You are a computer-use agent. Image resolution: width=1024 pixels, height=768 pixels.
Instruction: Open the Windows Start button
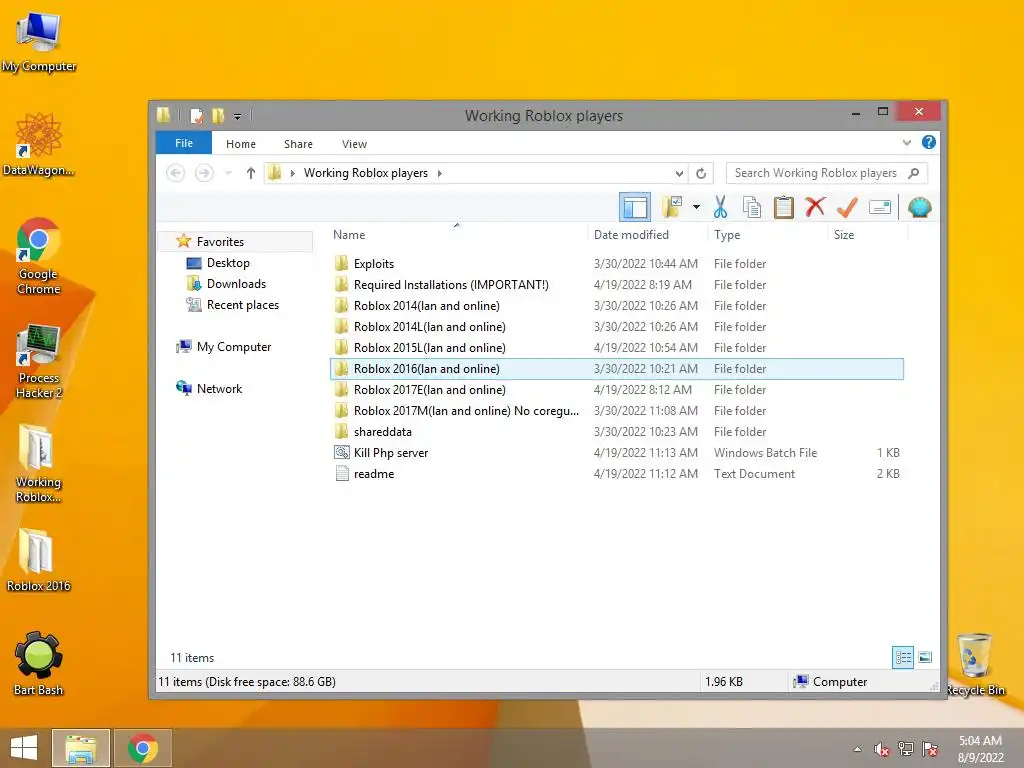[x=24, y=748]
